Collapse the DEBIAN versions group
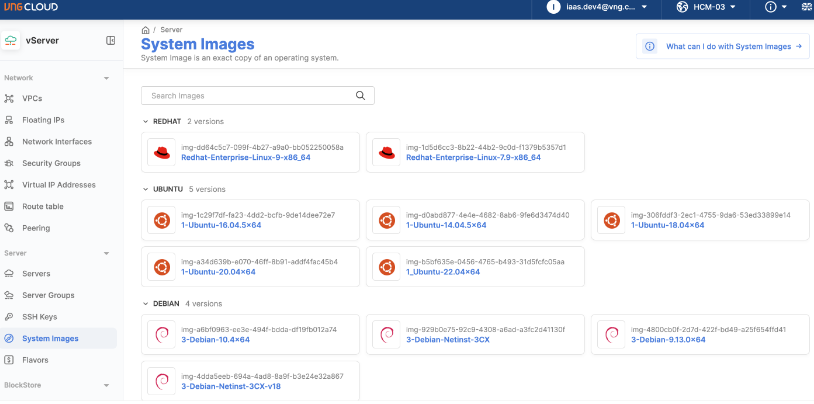The image size is (814, 404). [146, 303]
